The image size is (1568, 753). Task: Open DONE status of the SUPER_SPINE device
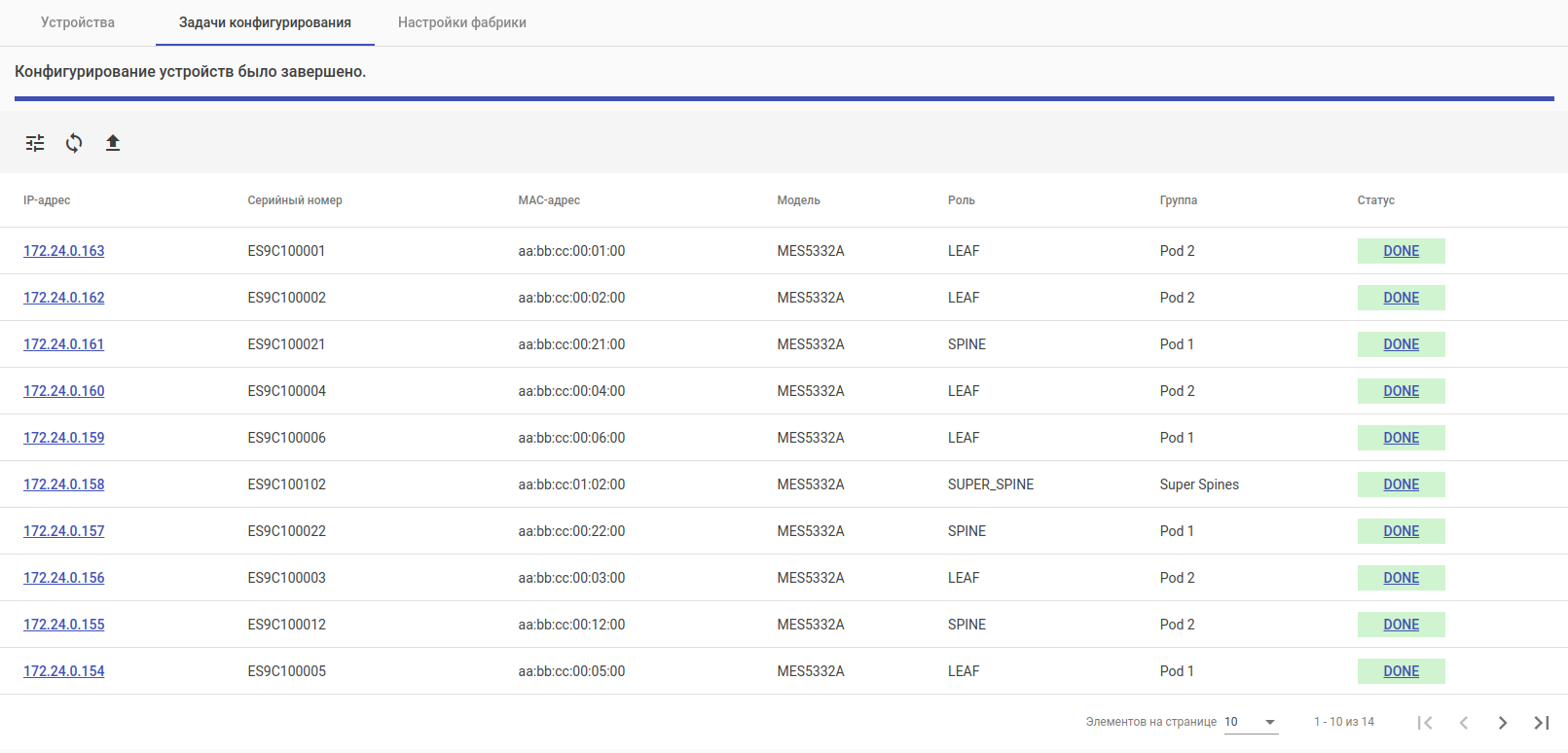click(x=1401, y=484)
